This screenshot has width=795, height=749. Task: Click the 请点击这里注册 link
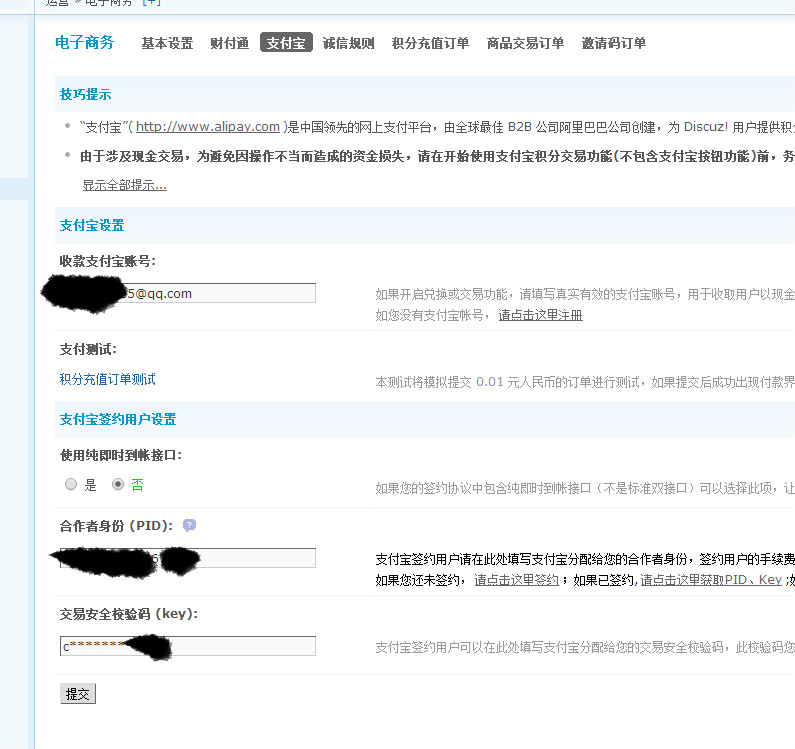click(540, 315)
